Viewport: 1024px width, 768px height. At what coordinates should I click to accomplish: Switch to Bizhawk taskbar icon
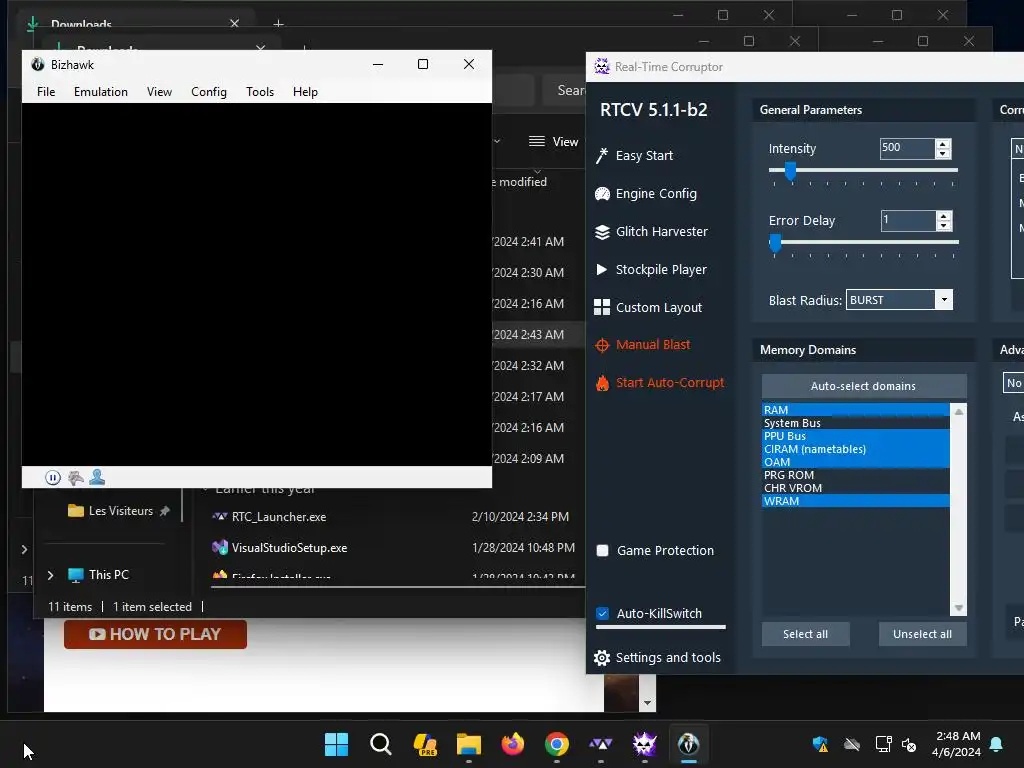click(689, 744)
